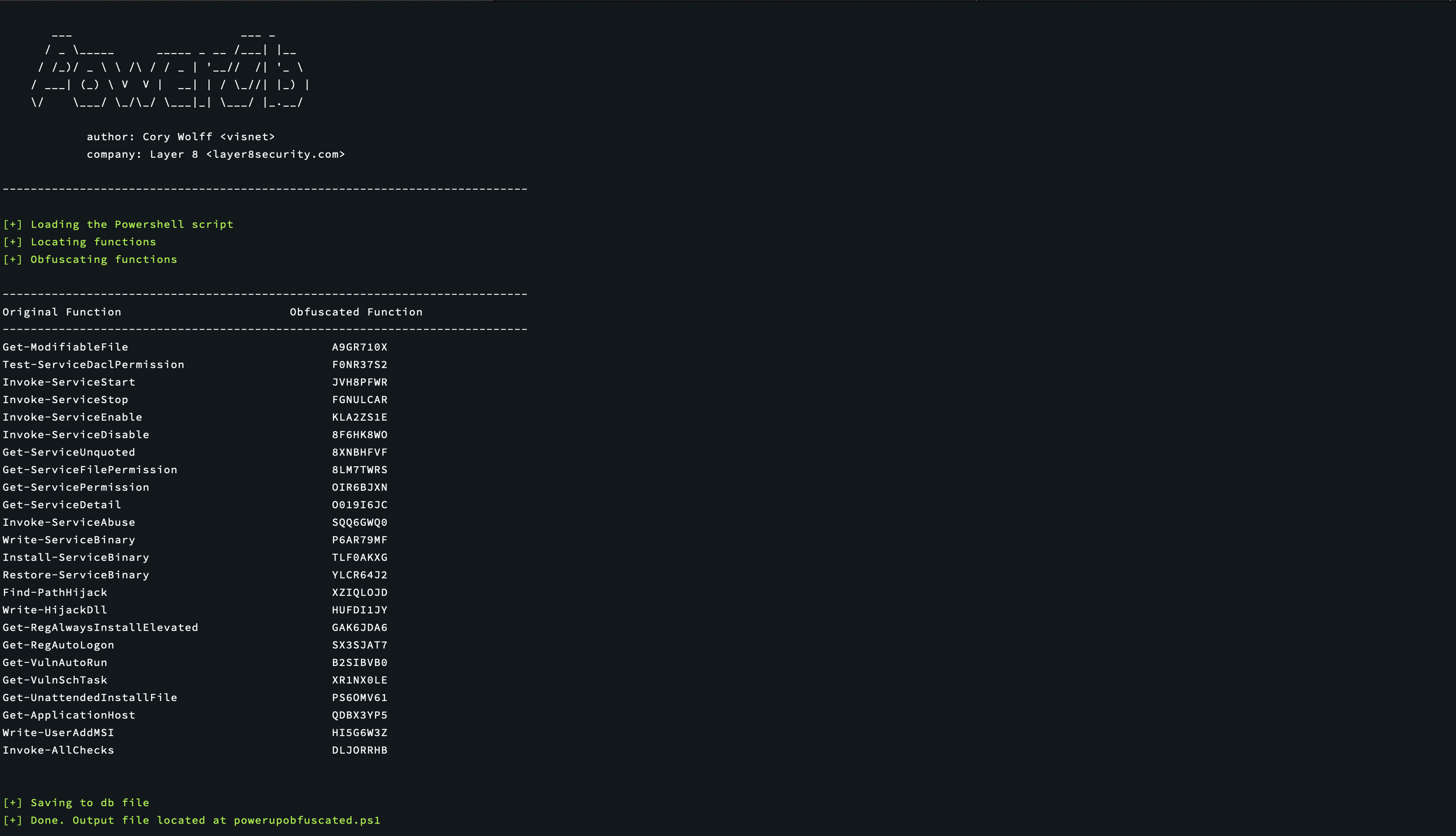1456x836 pixels.
Task: Click obfuscated name 'JVH8PFWR'
Action: pyautogui.click(x=360, y=382)
